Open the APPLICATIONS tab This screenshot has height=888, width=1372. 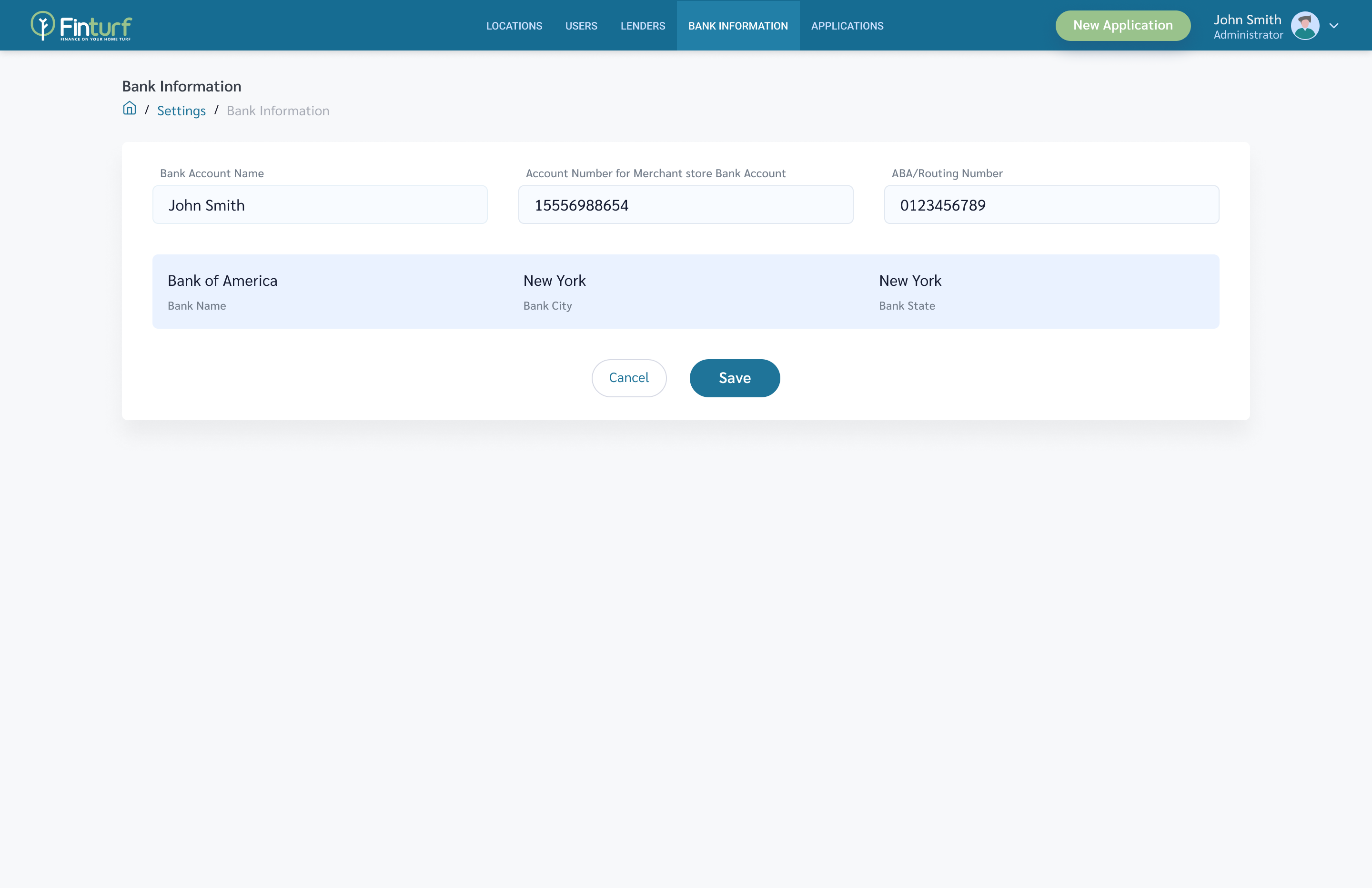point(847,25)
